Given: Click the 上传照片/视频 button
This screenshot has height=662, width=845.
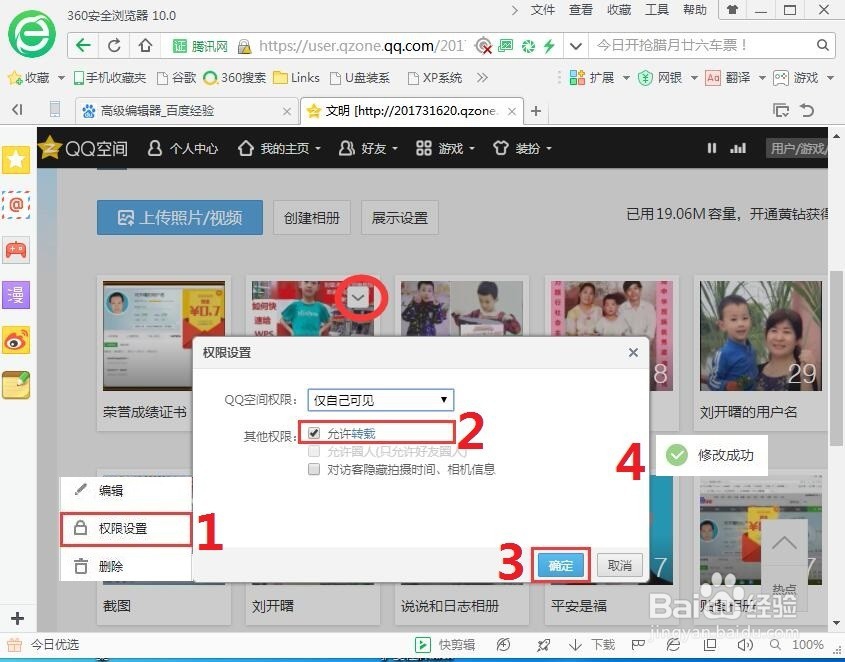Looking at the screenshot, I should click(x=179, y=216).
